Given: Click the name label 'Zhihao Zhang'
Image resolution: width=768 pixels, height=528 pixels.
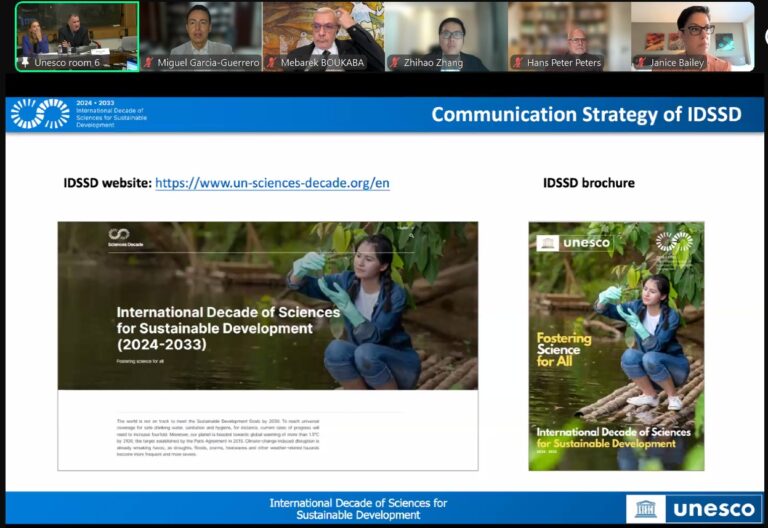Looking at the screenshot, I should 433,63.
